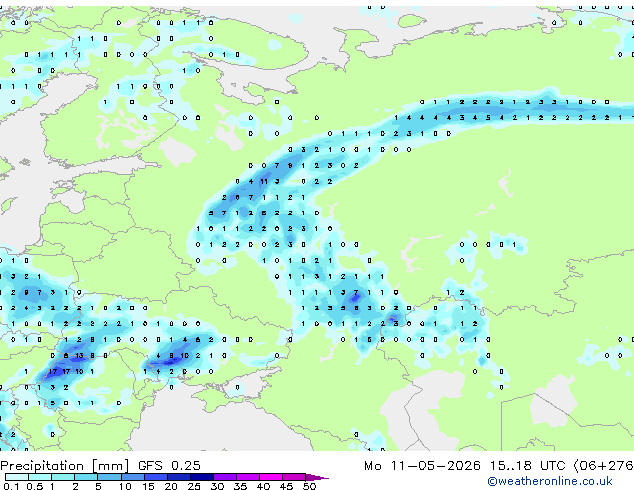The height and width of the screenshot is (490, 634).
Task: Click the legend label "20"
Action: coord(171,486)
